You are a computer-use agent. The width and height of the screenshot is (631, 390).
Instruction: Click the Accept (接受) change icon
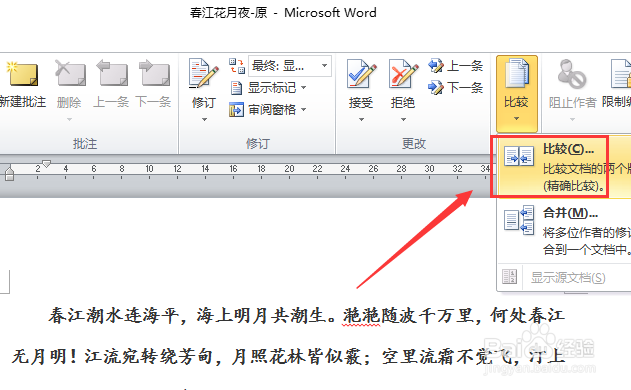[361, 74]
